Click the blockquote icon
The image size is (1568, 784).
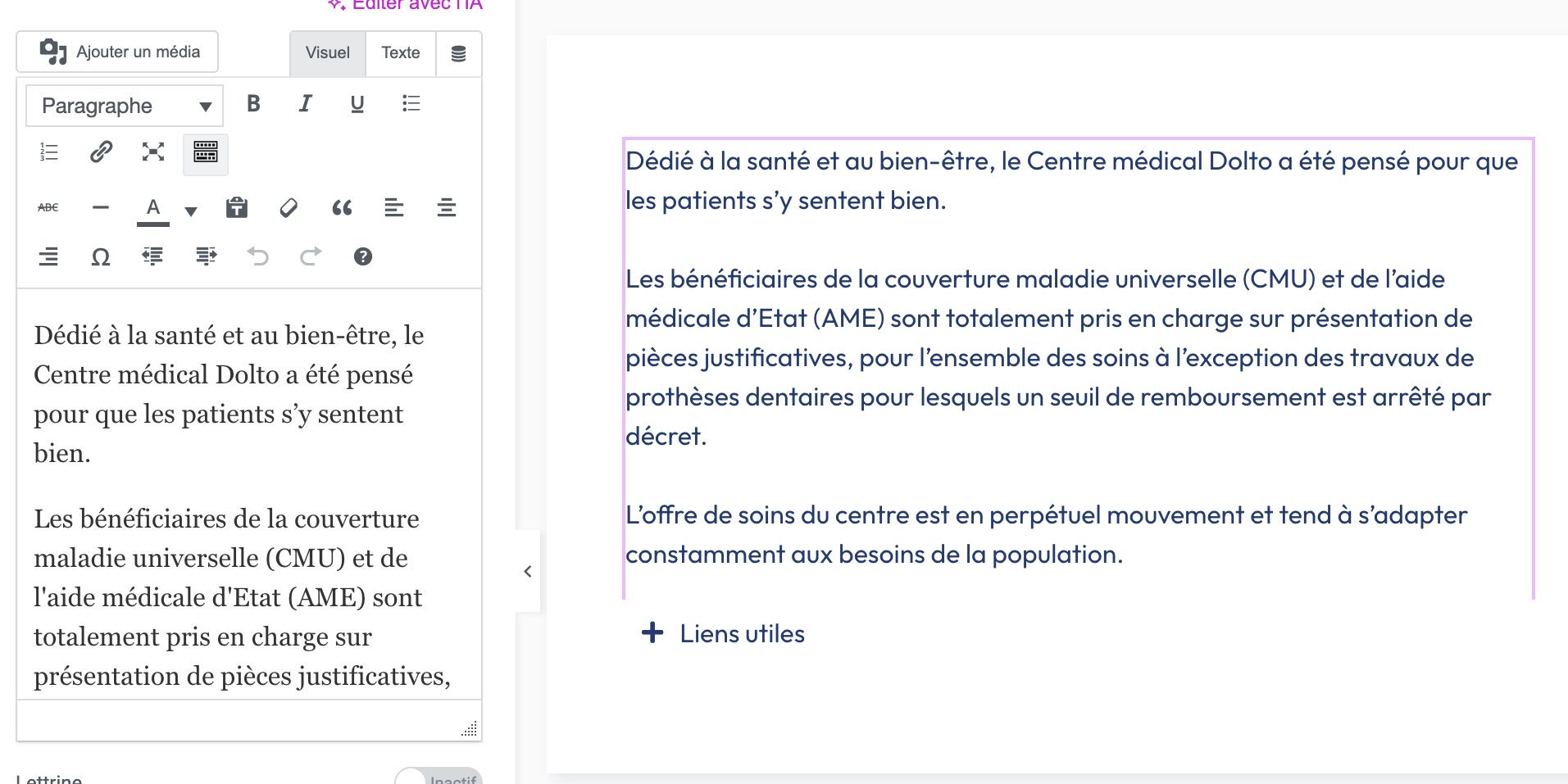point(342,208)
